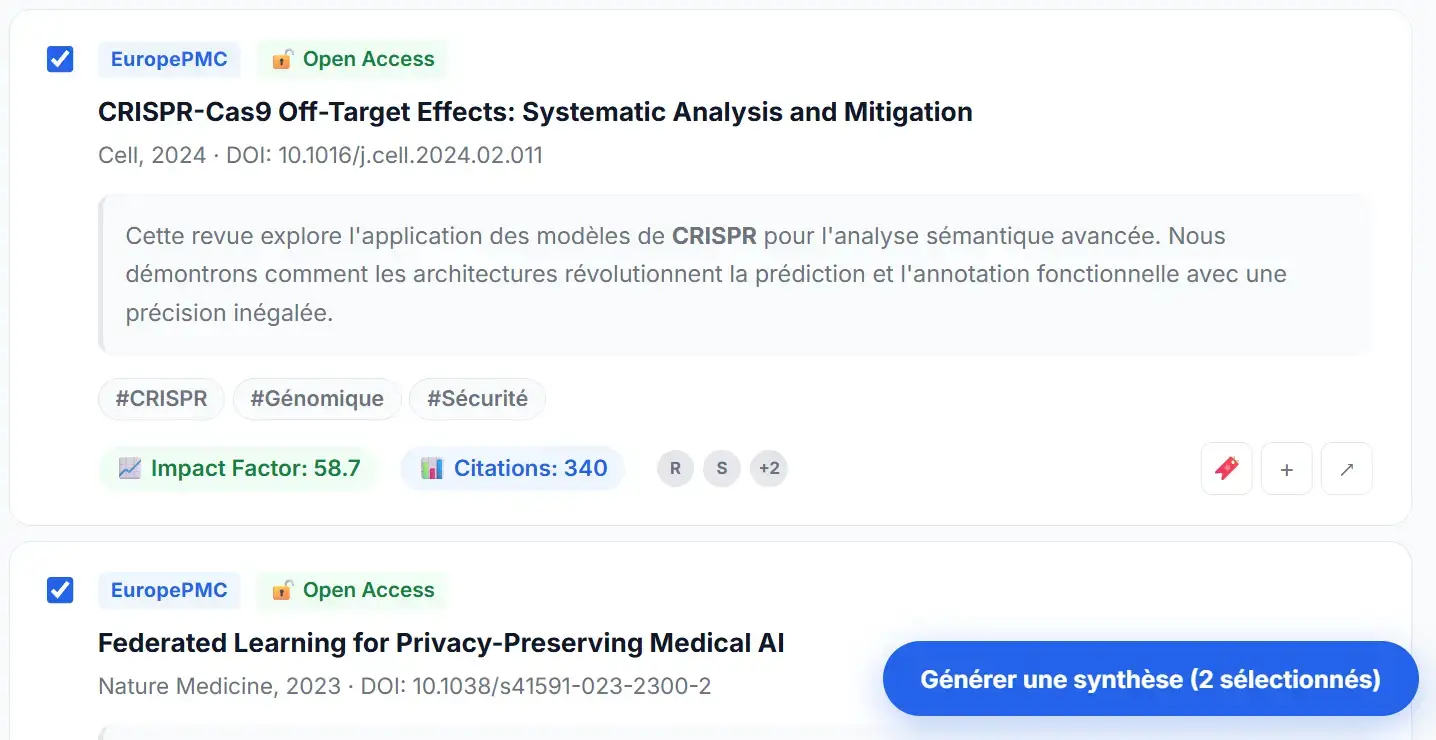Click Open Access badge on Federated Learning
1436x740 pixels.
point(352,590)
